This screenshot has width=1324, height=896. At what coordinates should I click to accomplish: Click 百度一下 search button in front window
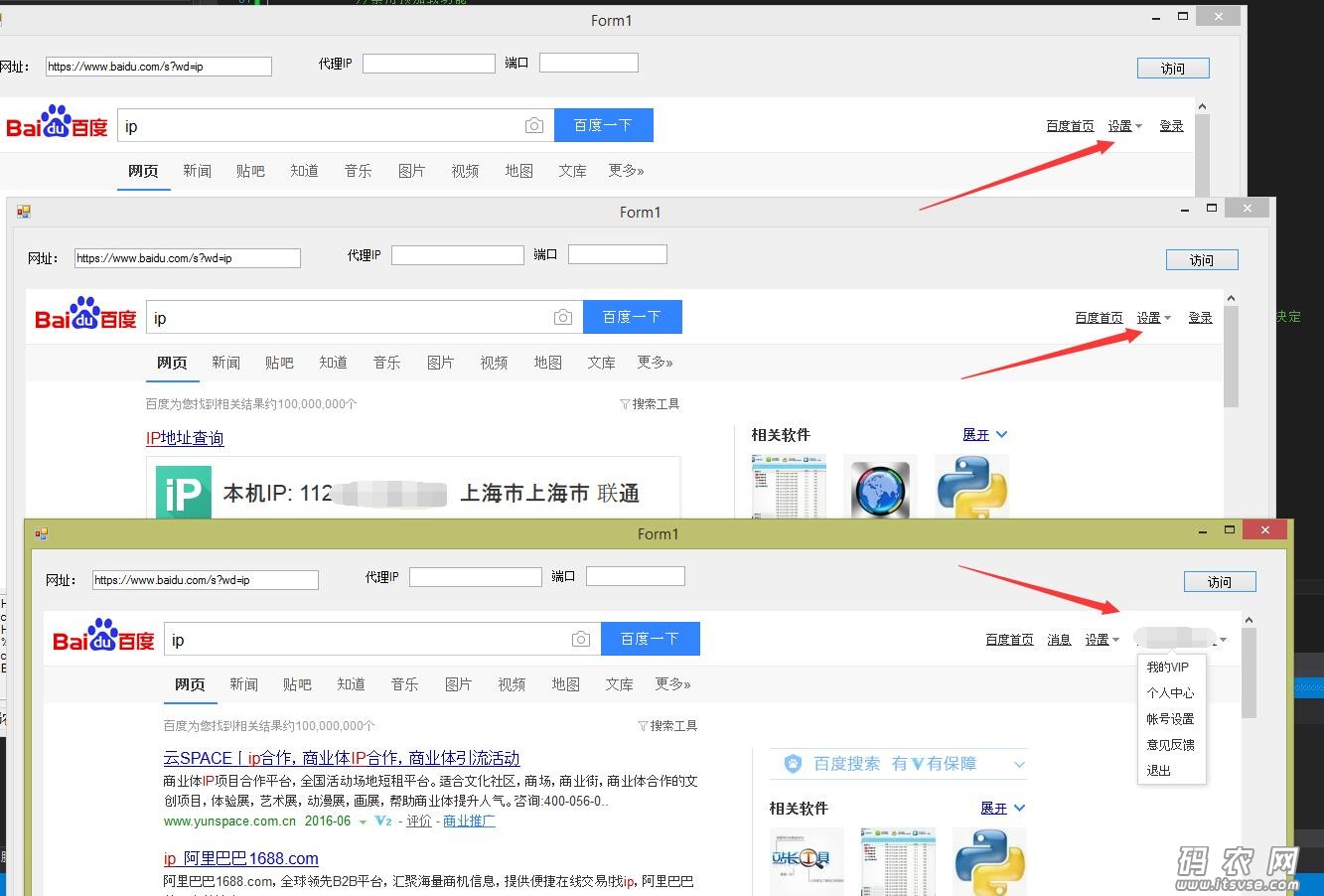650,639
